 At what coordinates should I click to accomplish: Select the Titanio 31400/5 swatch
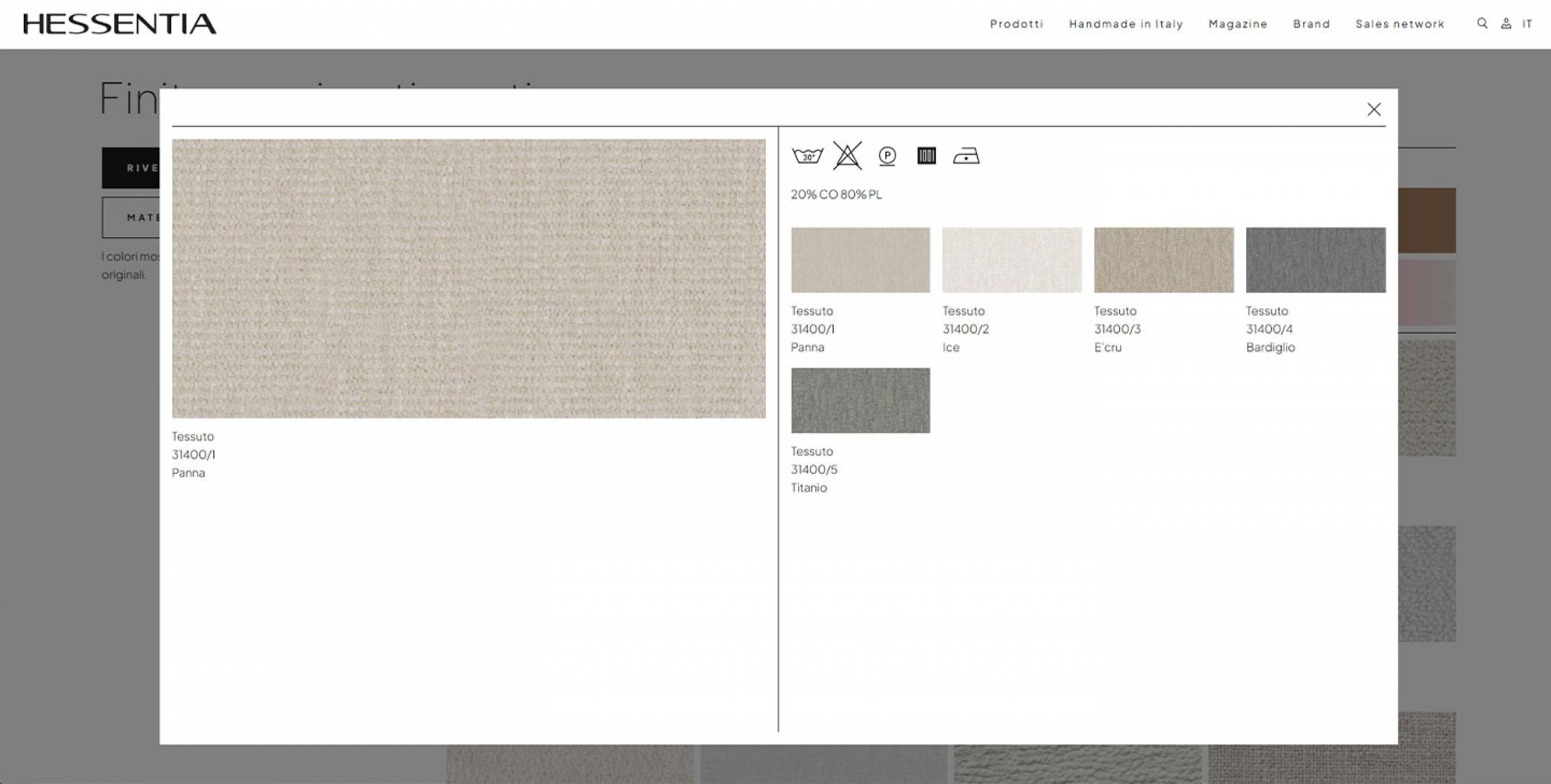860,400
